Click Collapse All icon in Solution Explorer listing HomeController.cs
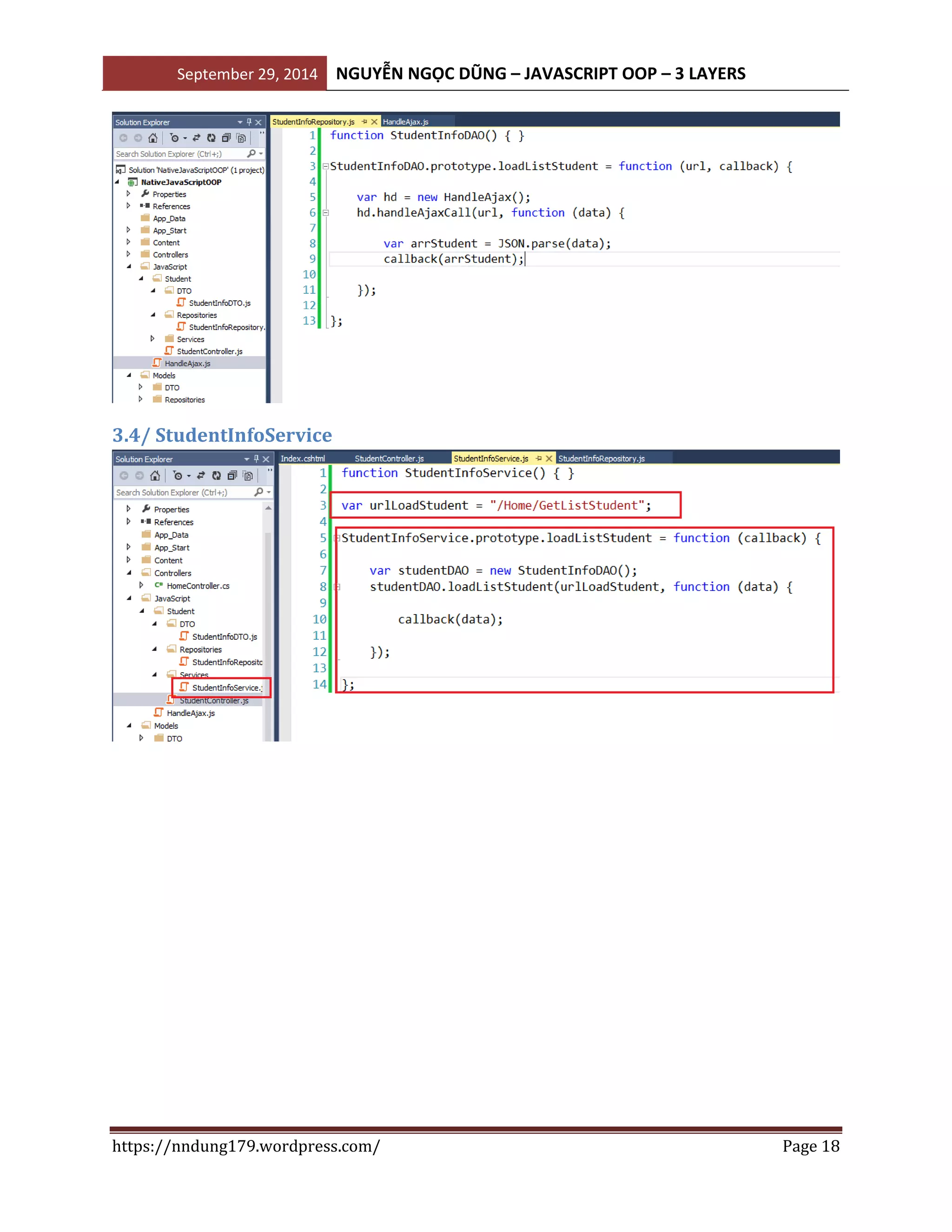This screenshot has height=1232, width=952. point(232,476)
